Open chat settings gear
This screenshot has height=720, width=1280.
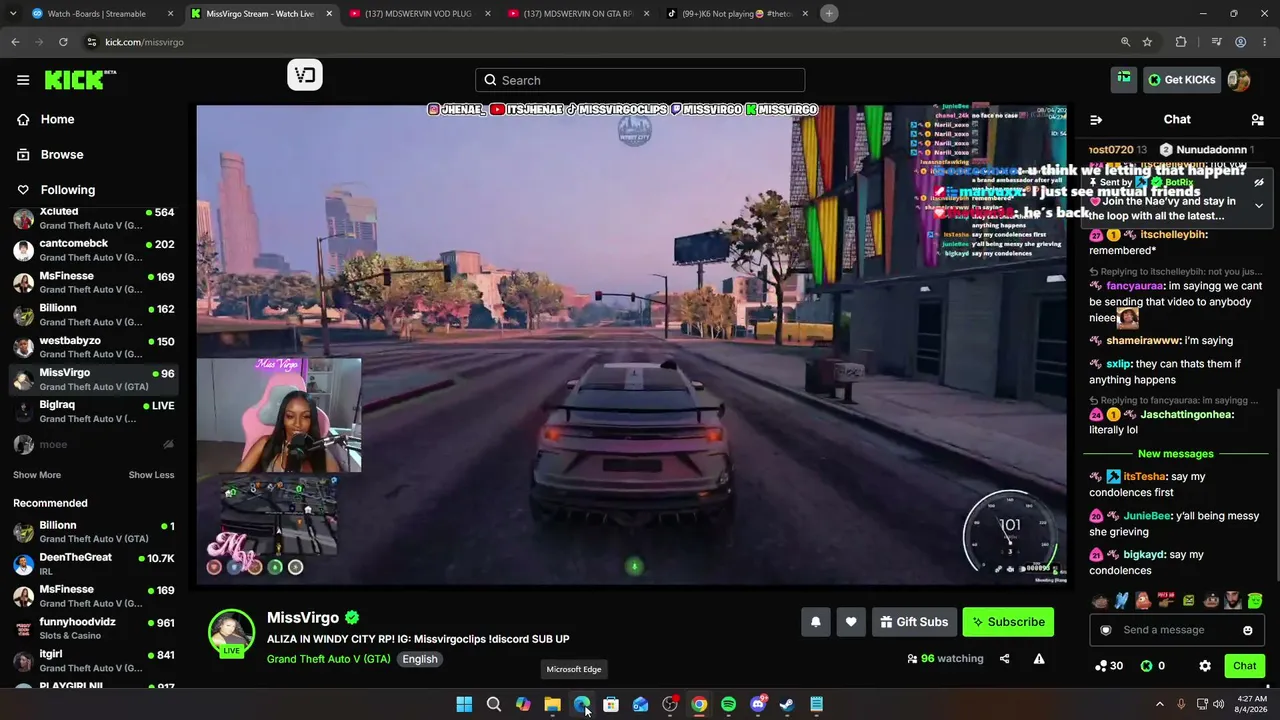click(1205, 666)
